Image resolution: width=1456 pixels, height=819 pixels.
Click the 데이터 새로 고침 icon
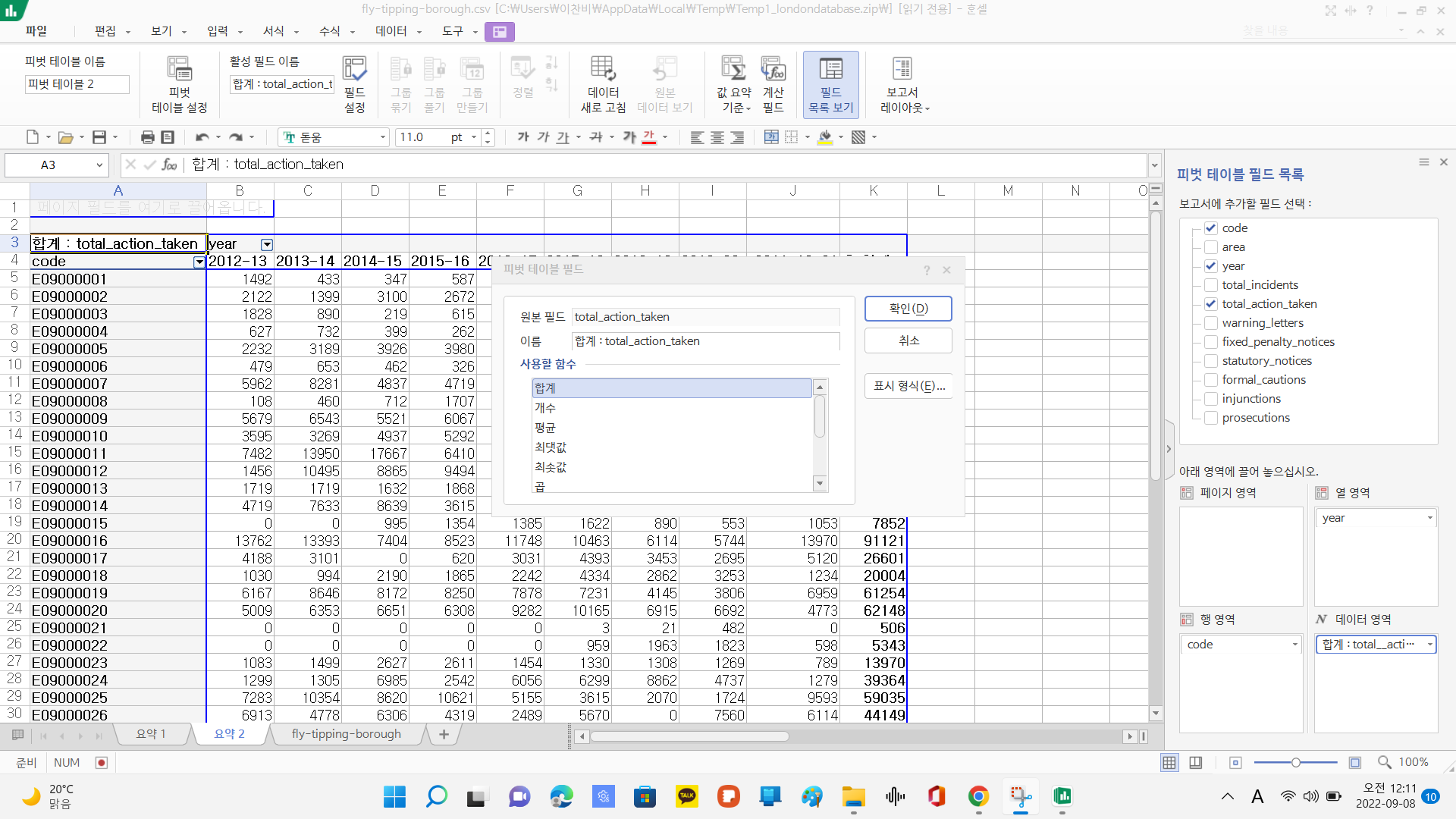pos(603,70)
